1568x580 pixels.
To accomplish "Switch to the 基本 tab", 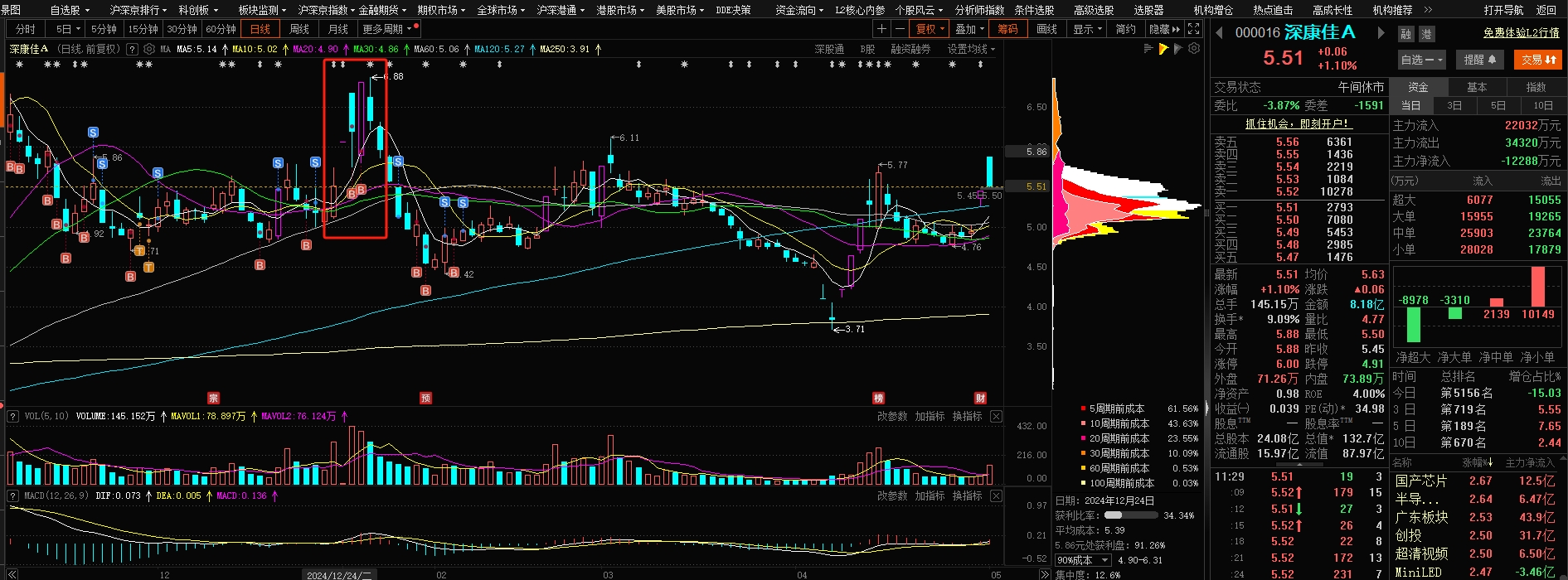I will coord(1478,87).
